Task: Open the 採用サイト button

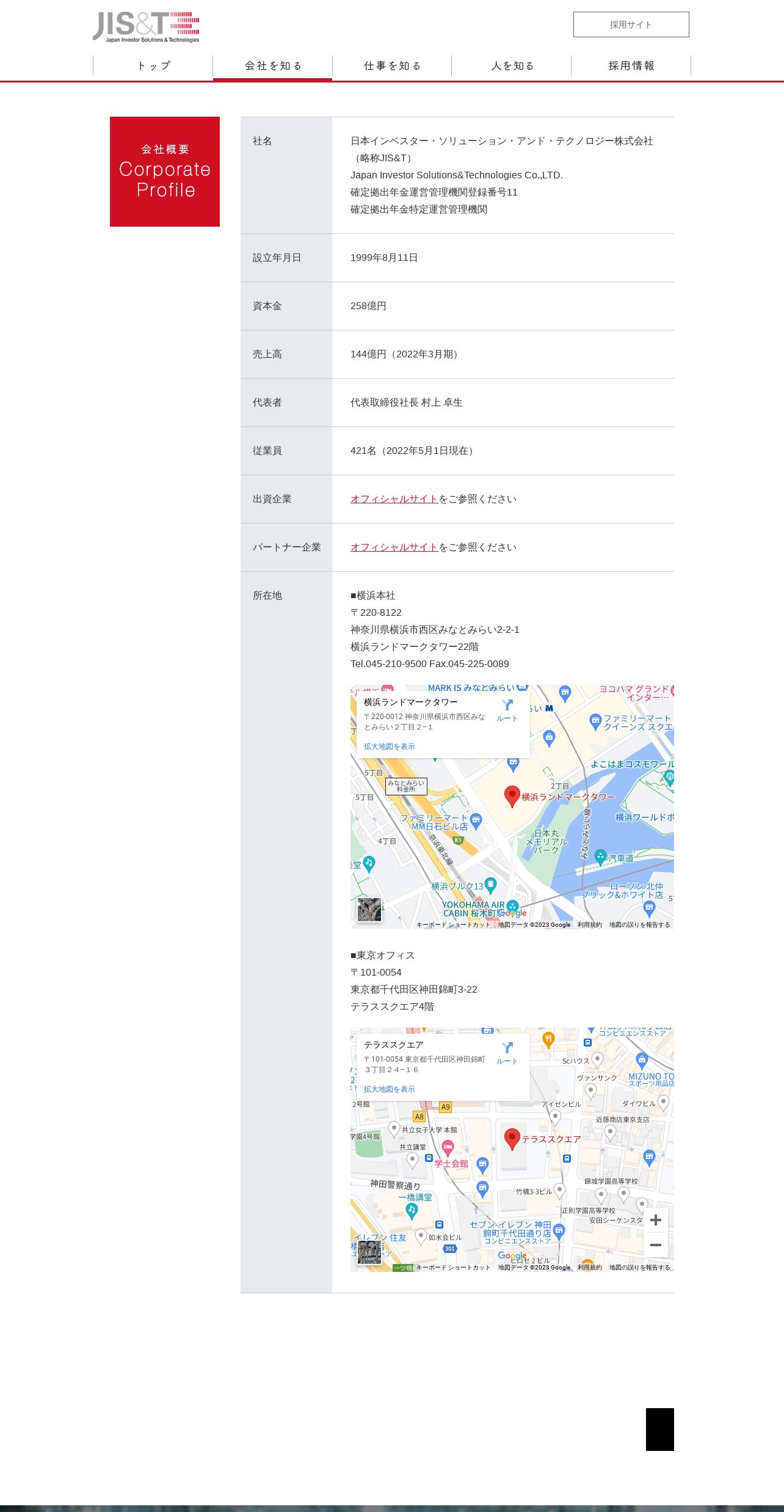Action: click(631, 24)
